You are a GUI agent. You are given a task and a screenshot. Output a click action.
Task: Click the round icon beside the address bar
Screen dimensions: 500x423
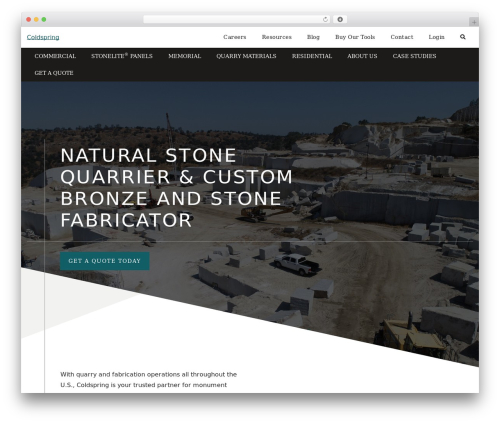[x=340, y=20]
